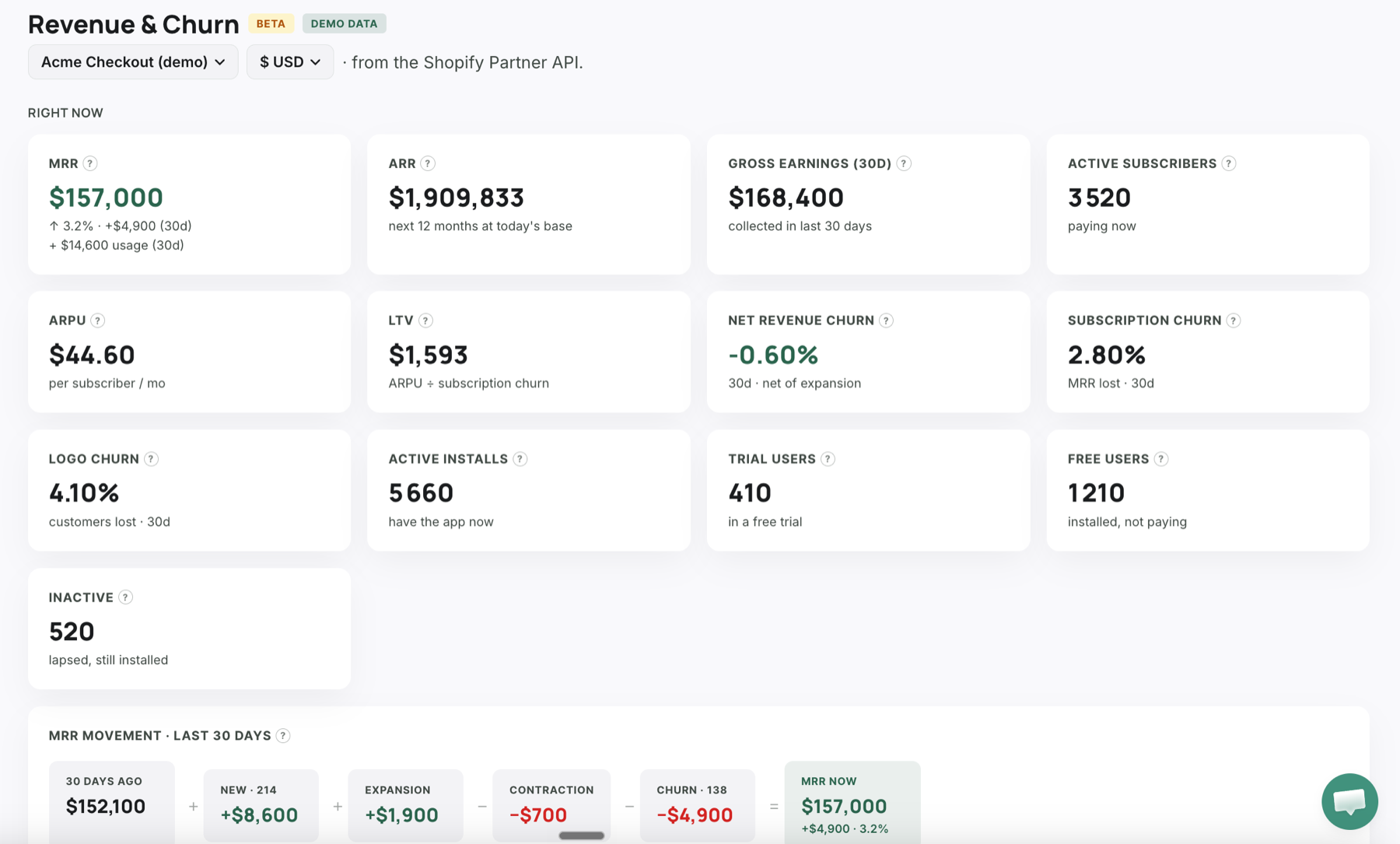Image resolution: width=1400 pixels, height=844 pixels.
Task: Click the RIGHT NOW section heading
Action: tap(65, 113)
